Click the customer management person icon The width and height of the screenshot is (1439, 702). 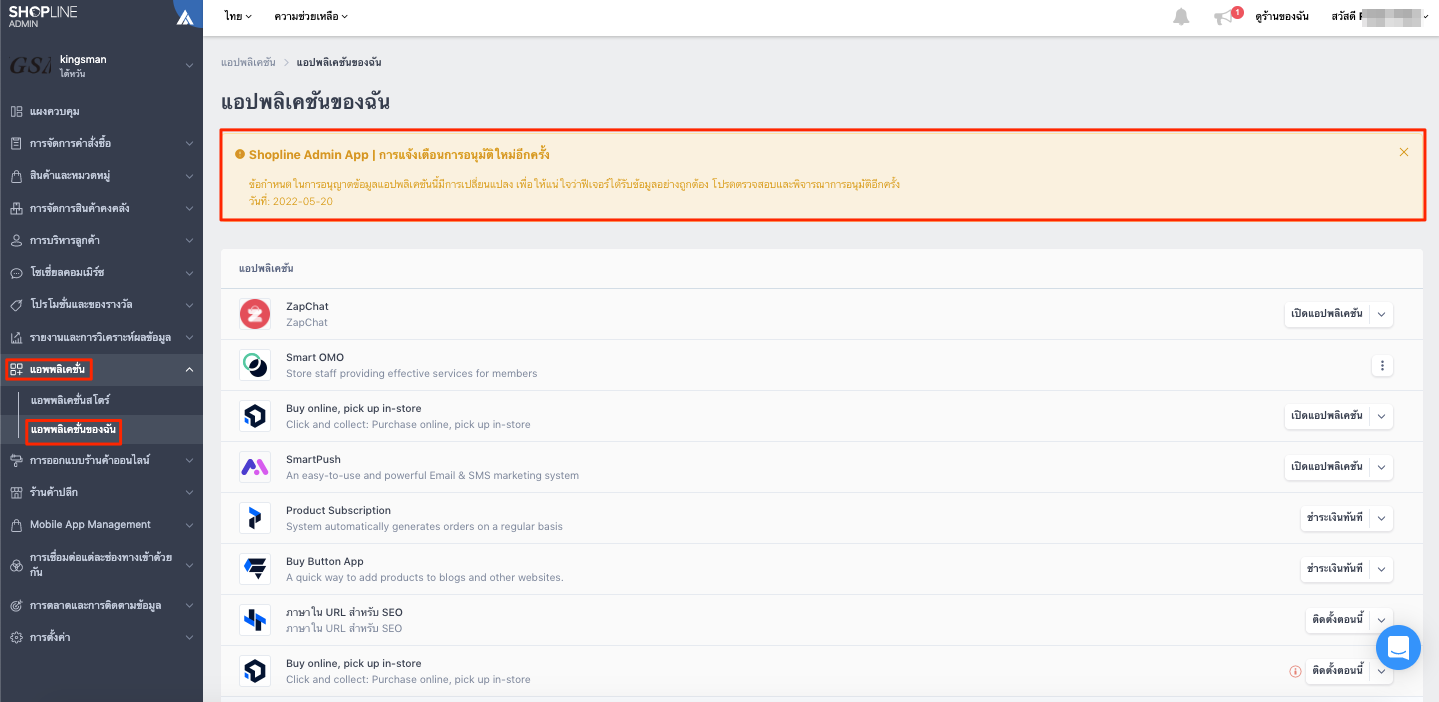[x=16, y=240]
